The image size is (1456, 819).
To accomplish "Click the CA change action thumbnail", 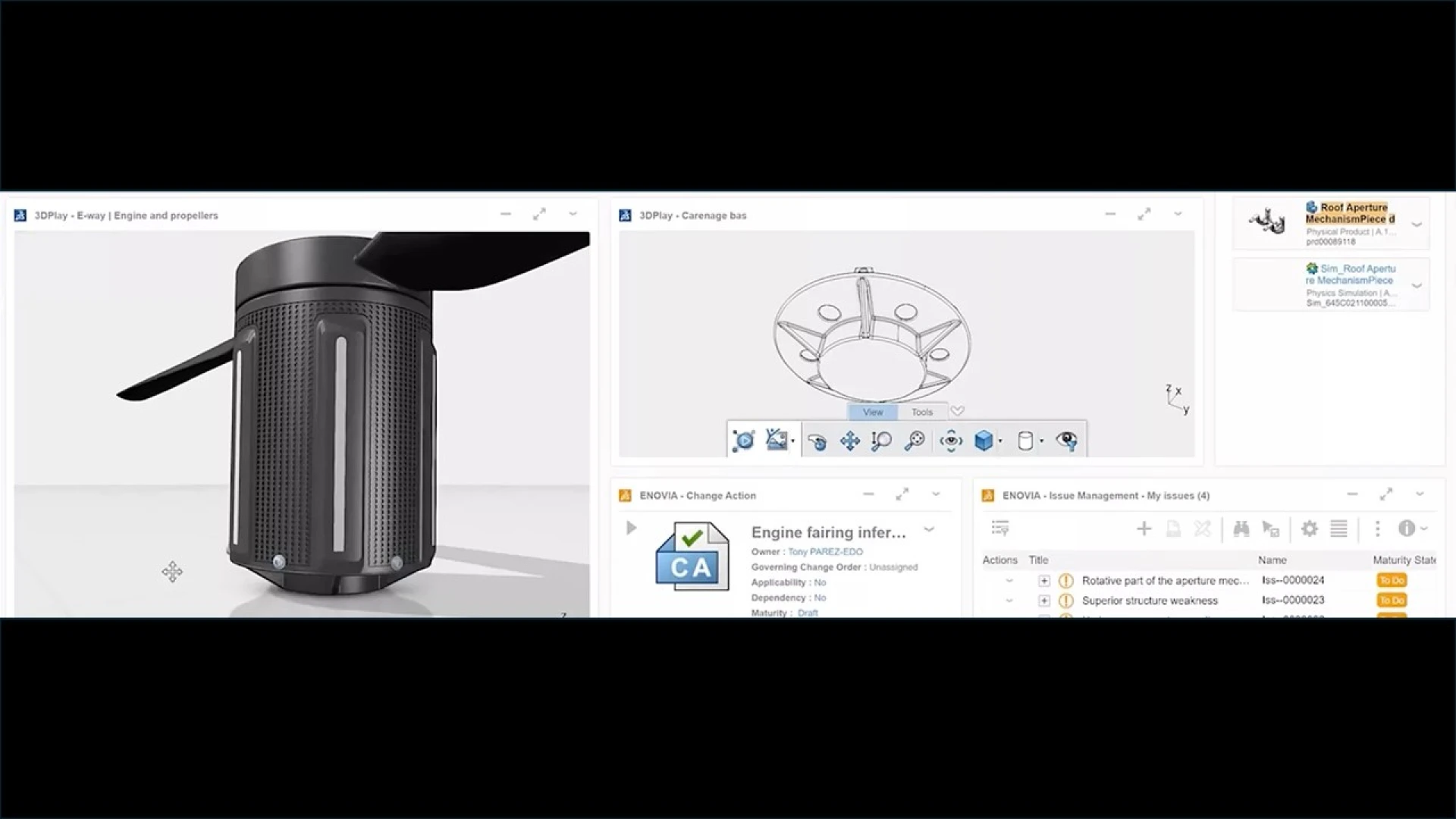I will point(692,557).
